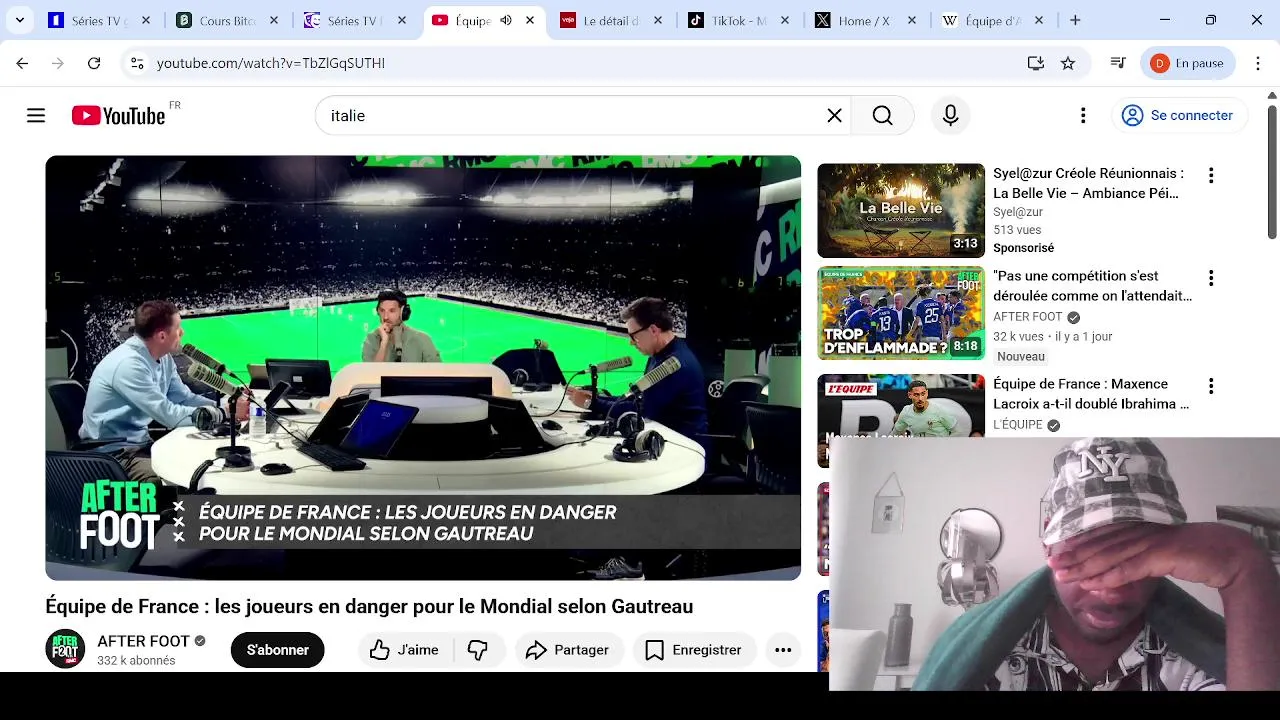Click the 332 k abonnés text
This screenshot has width=1280, height=720.
point(136,661)
